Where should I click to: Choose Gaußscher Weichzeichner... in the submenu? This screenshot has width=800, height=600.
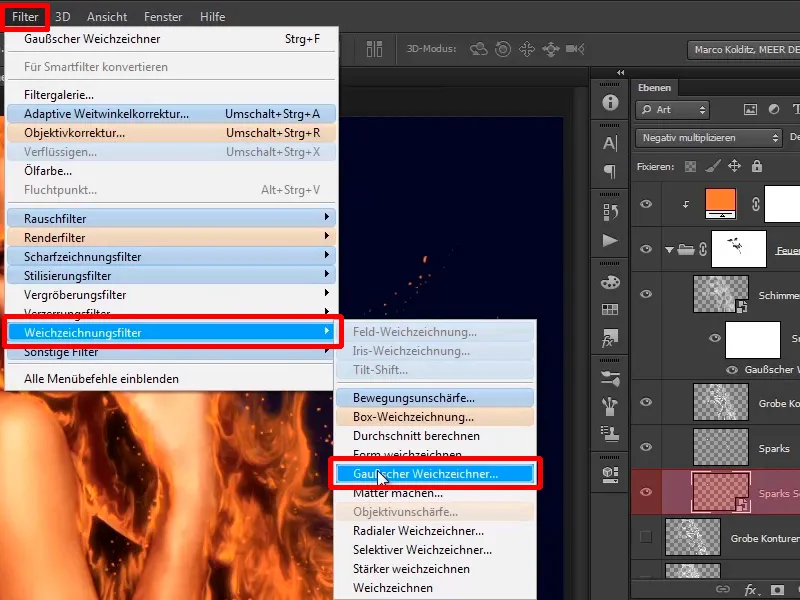(435, 474)
